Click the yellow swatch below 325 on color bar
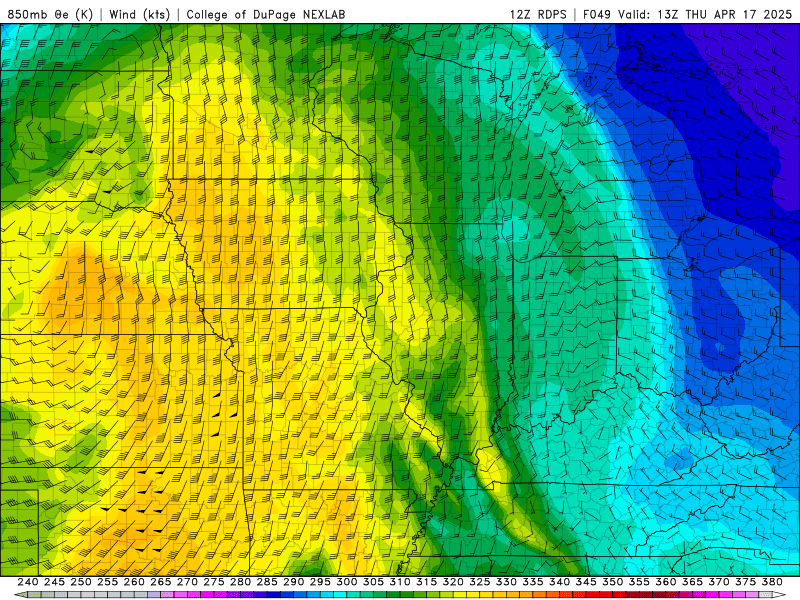 [473, 595]
